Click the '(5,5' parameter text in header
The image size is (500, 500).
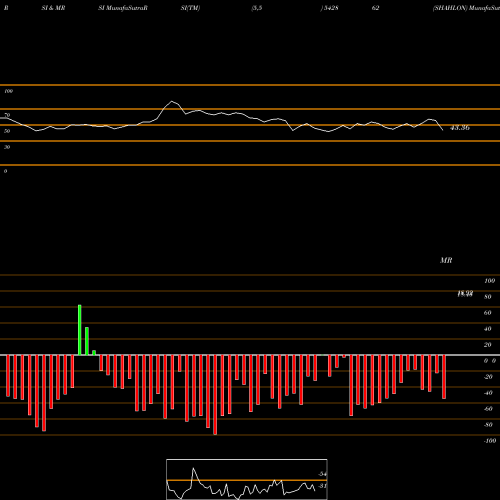(257, 8)
